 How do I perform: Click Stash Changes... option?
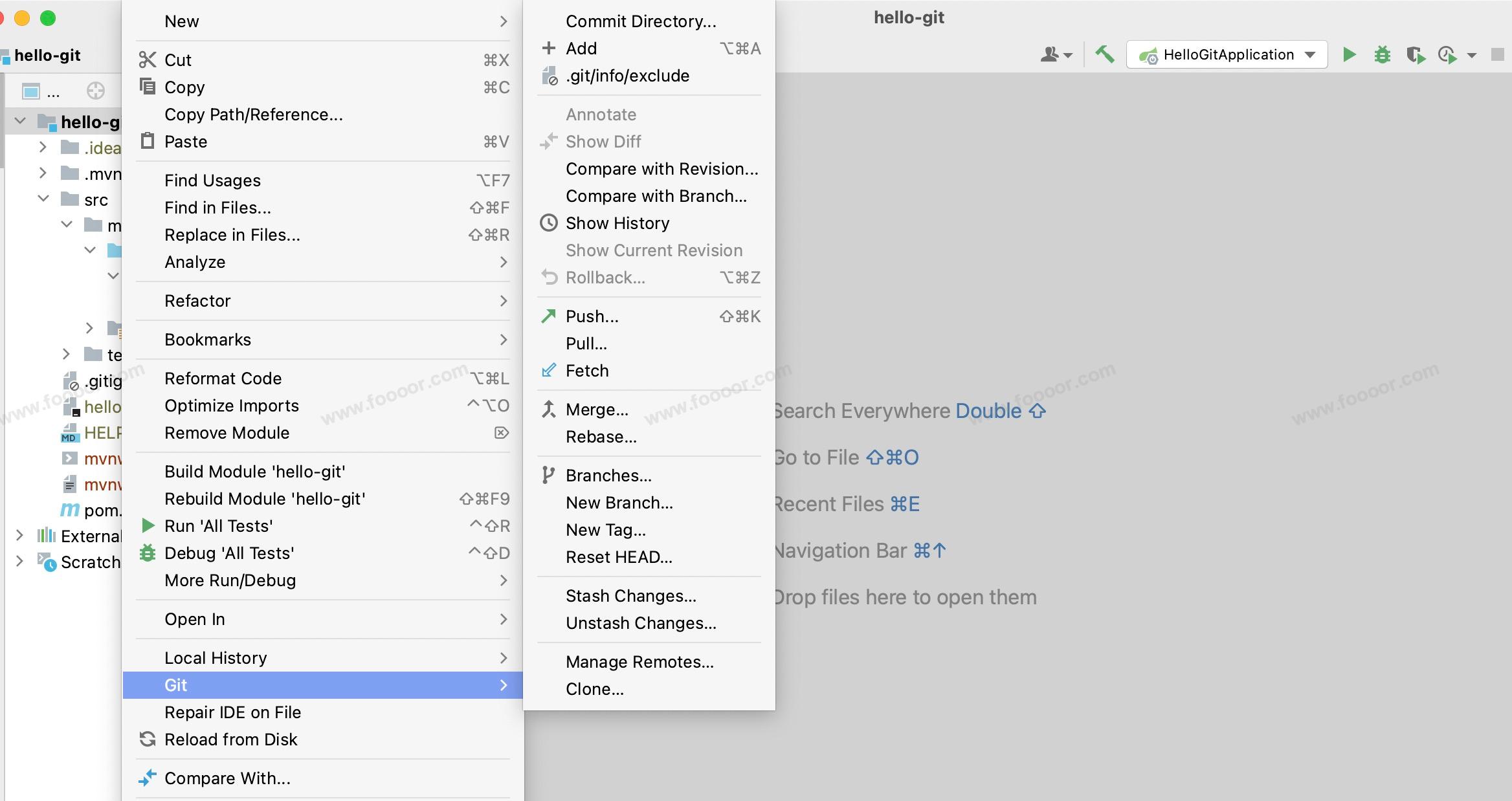point(630,596)
